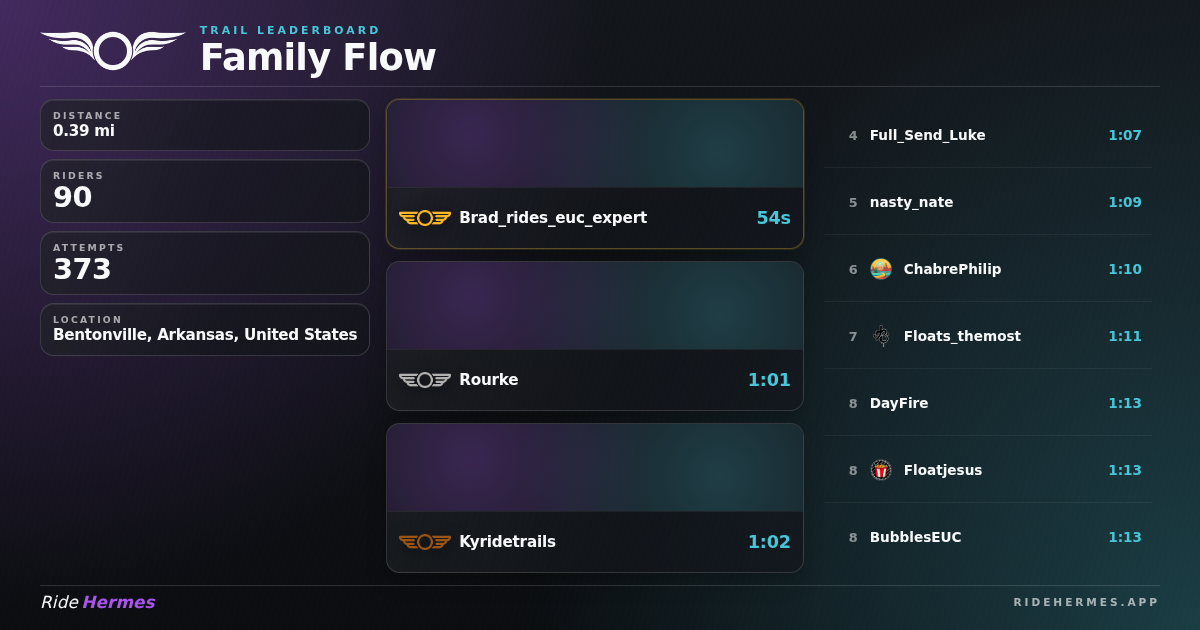Open Brad_rides_euc_expert first place card

point(595,174)
